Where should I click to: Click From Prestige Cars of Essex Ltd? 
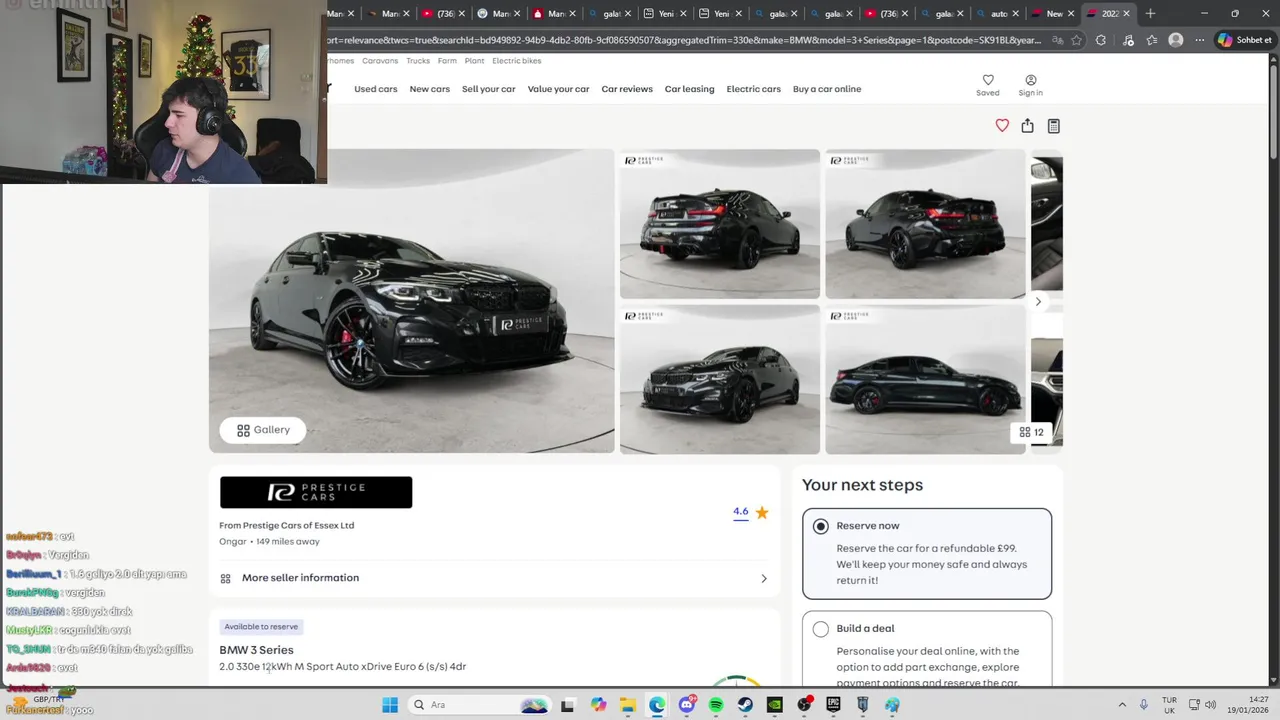click(287, 525)
